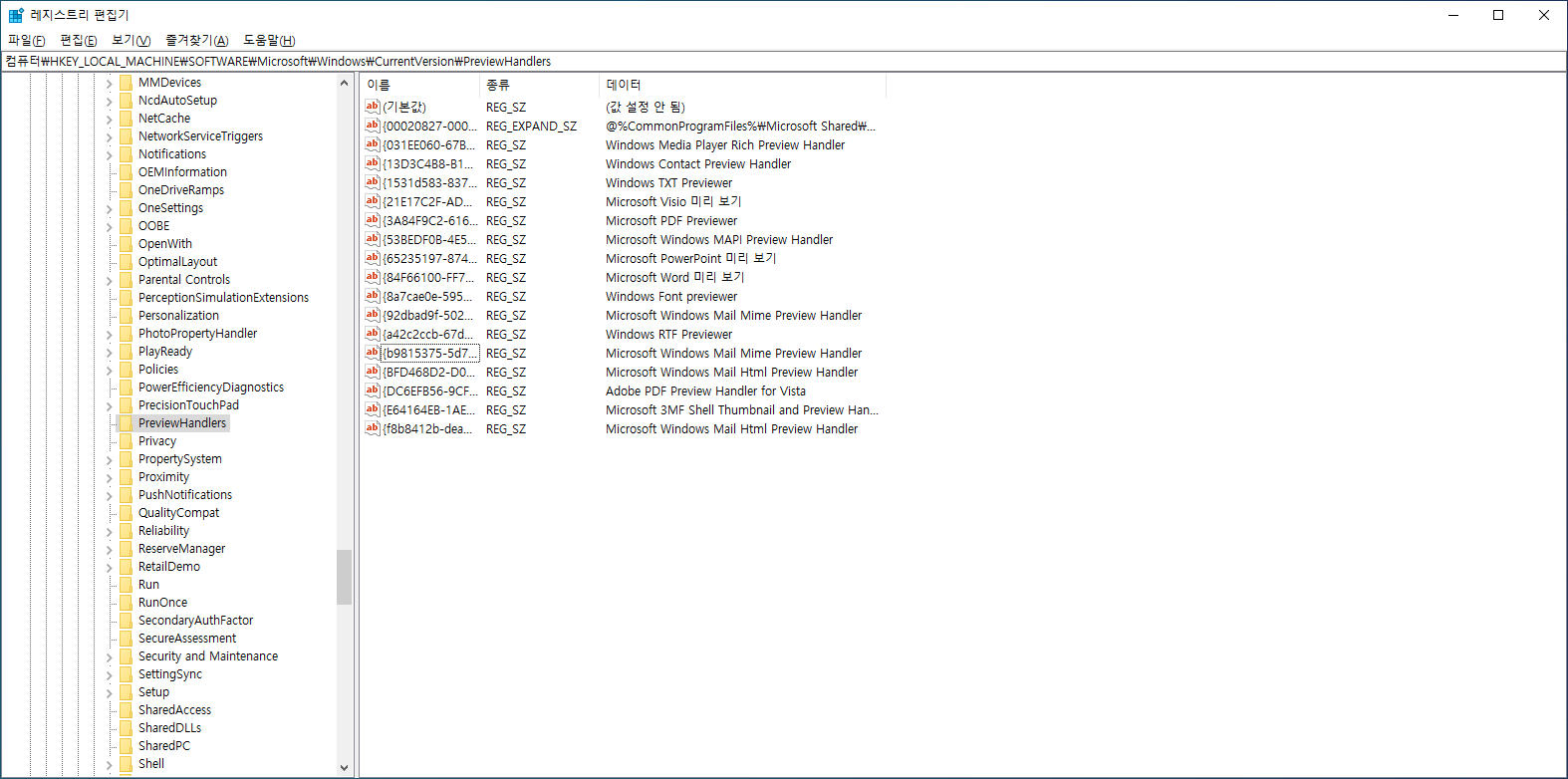Click the ab icon next to {3A84F9C2-616...
Screen dimensions: 1568x779
click(373, 220)
